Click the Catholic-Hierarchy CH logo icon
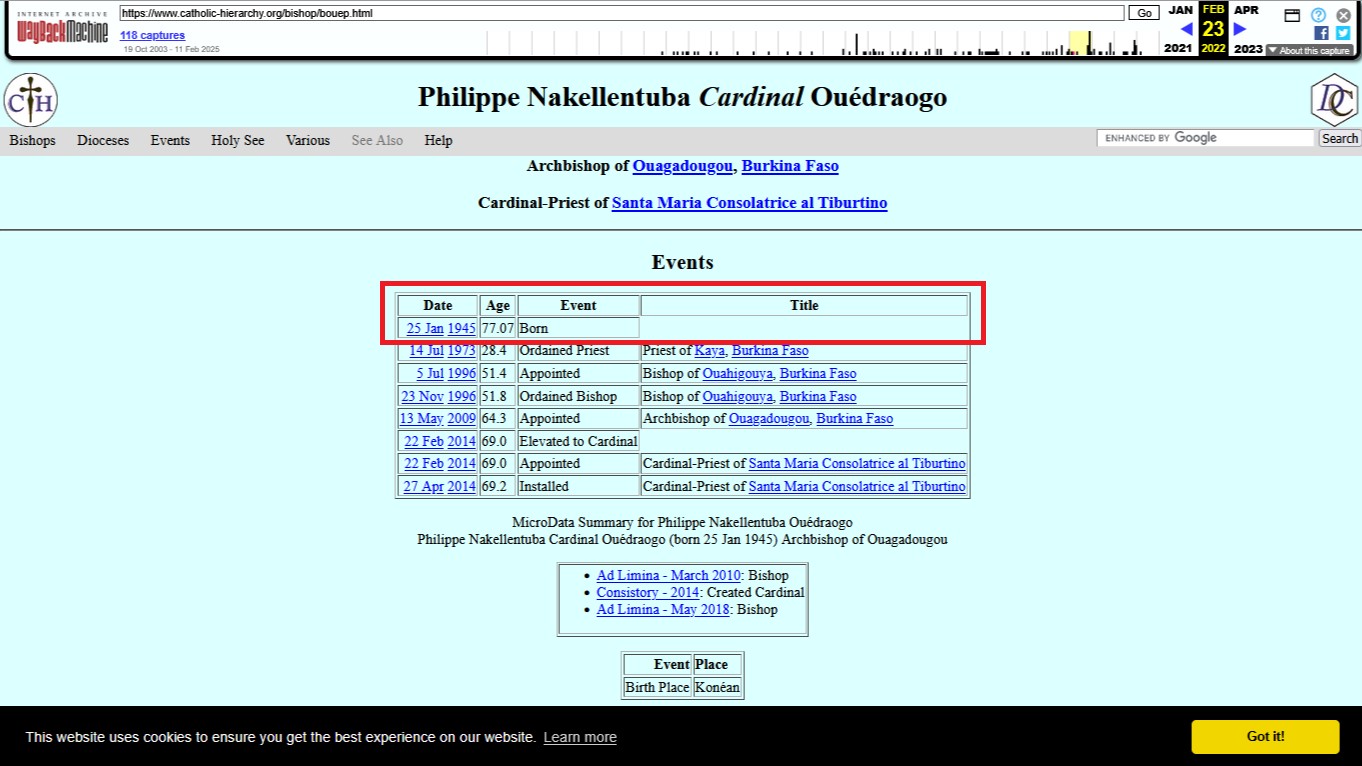The height and width of the screenshot is (766, 1362). [31, 100]
